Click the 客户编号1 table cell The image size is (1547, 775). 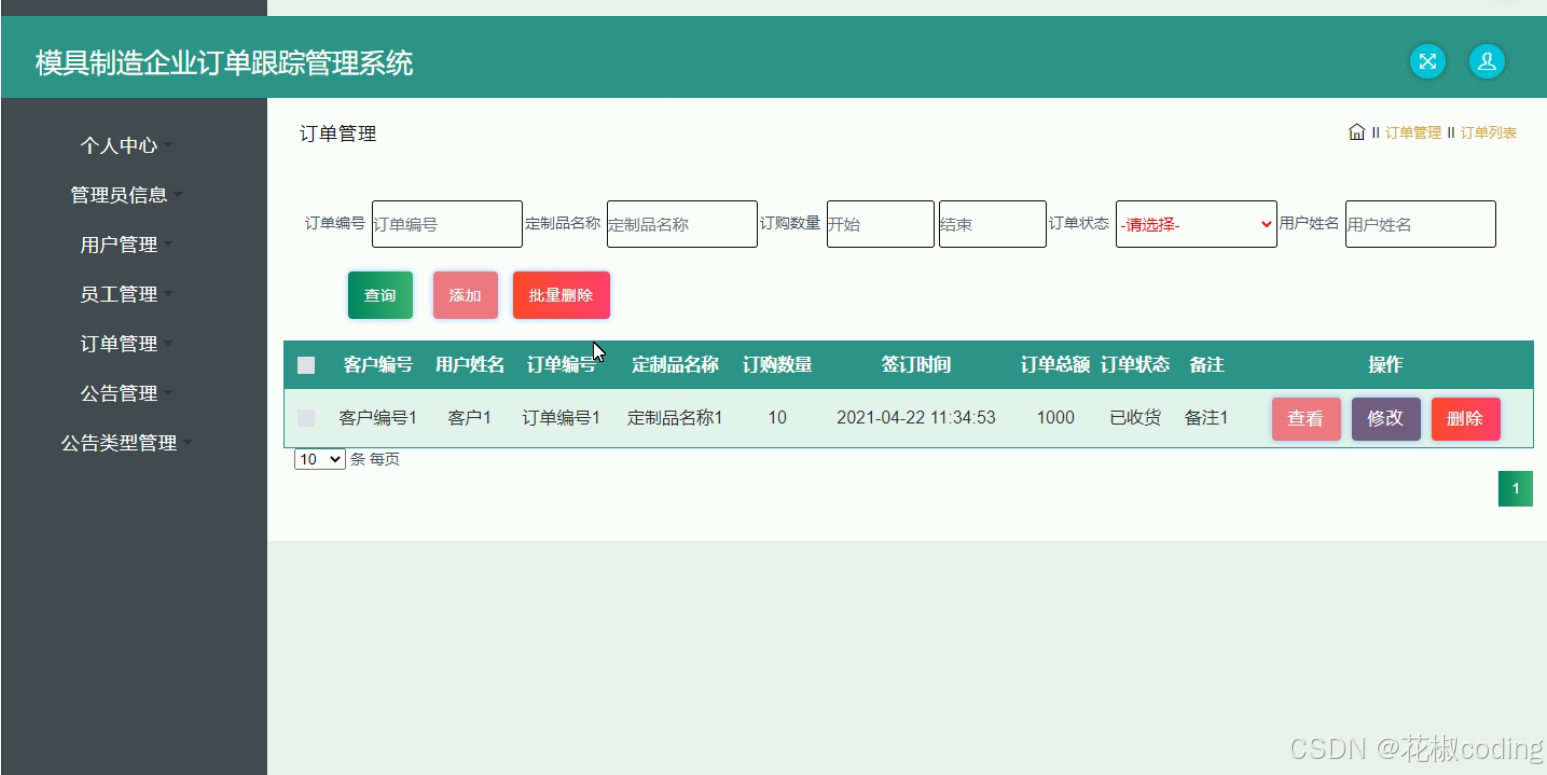378,418
